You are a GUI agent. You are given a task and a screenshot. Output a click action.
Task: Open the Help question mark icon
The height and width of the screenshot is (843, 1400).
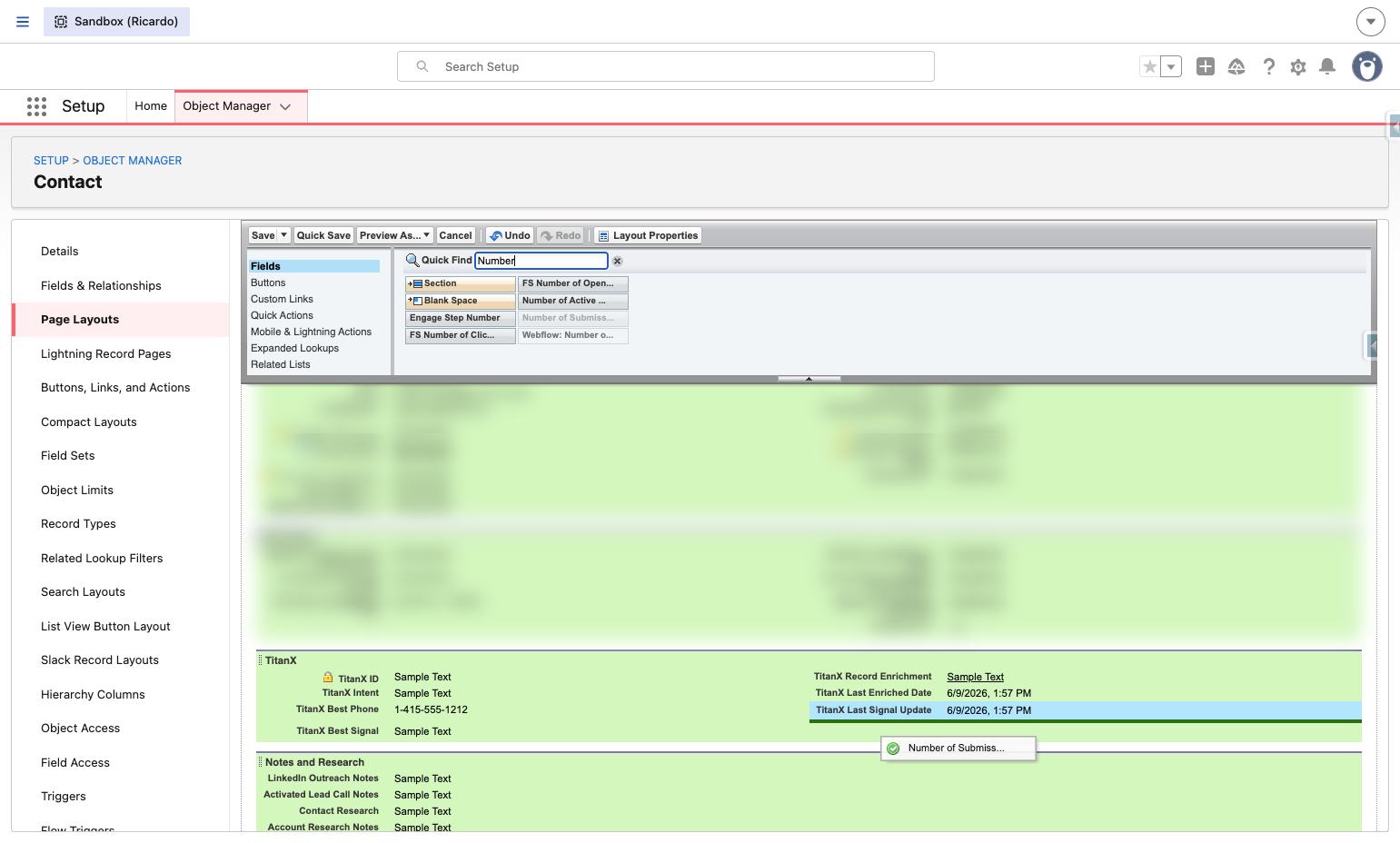coord(1269,66)
